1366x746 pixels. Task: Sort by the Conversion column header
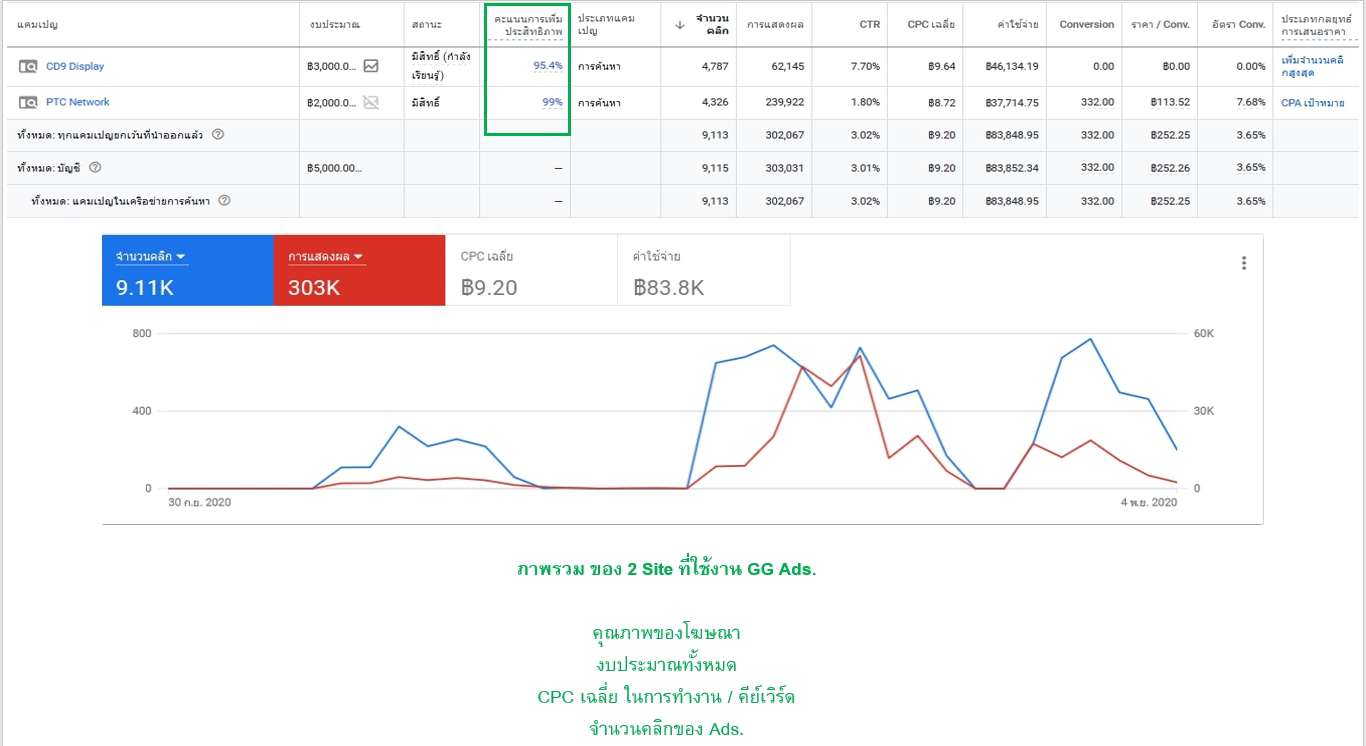pyautogui.click(x=1086, y=25)
